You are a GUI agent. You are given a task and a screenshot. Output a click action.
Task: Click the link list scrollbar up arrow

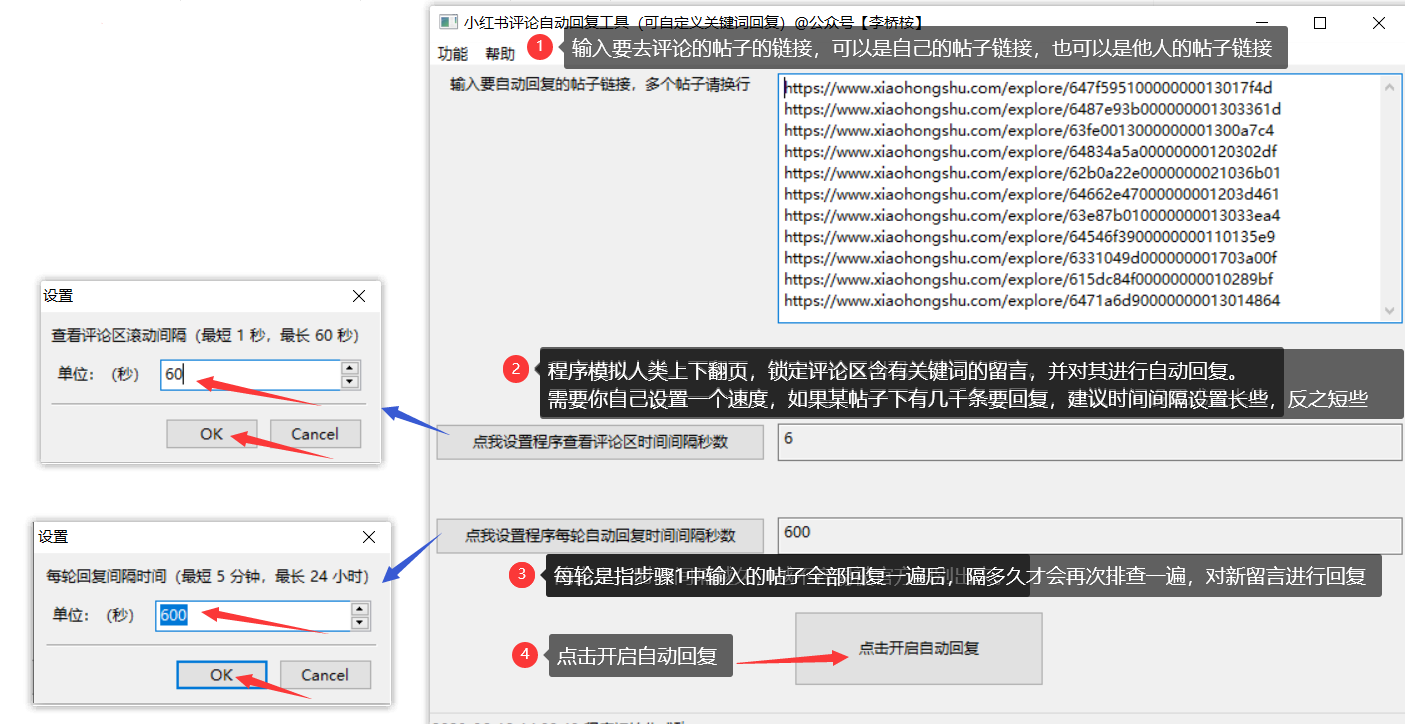1390,87
